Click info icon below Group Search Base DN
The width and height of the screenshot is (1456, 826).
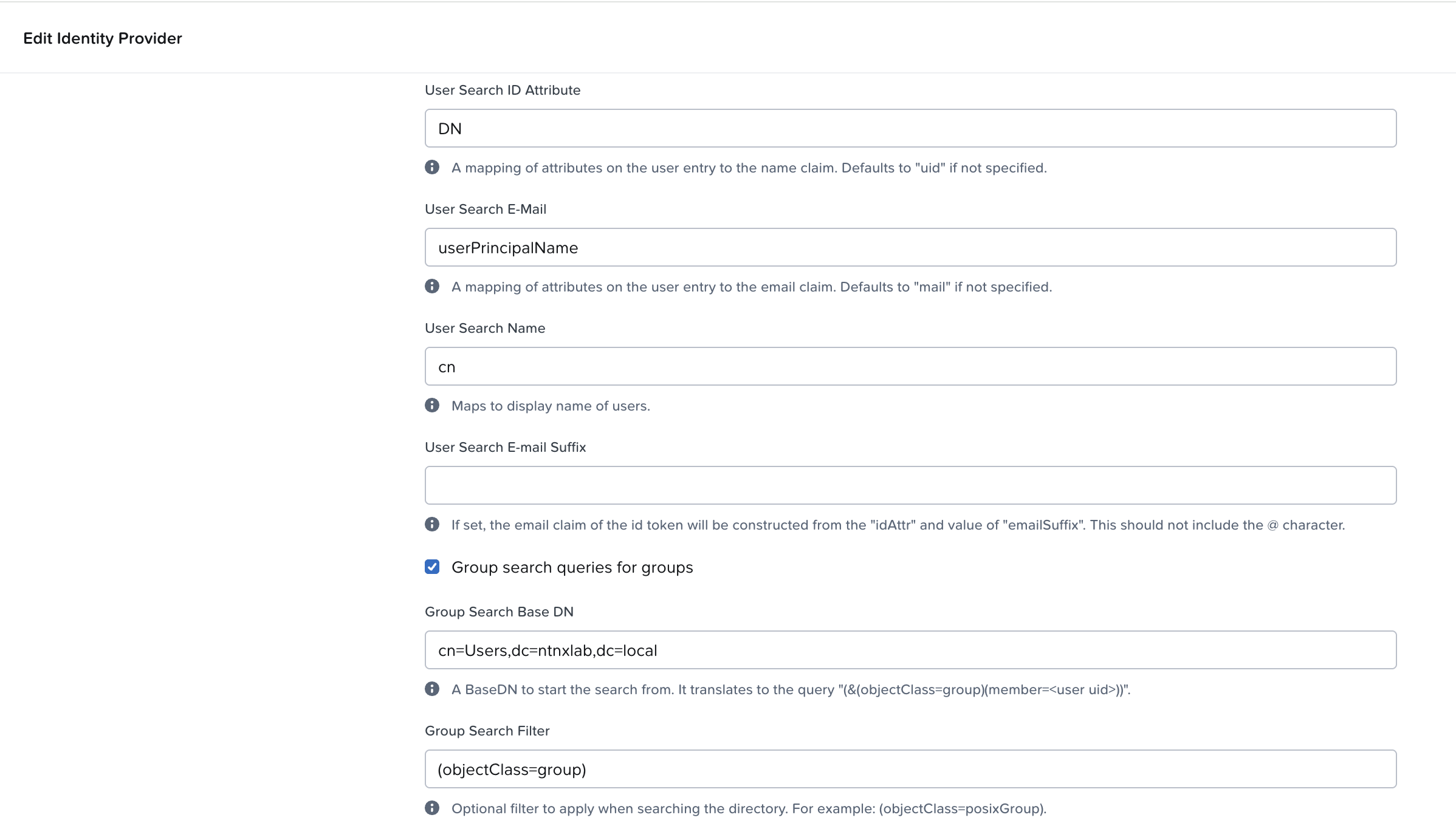[x=432, y=689]
